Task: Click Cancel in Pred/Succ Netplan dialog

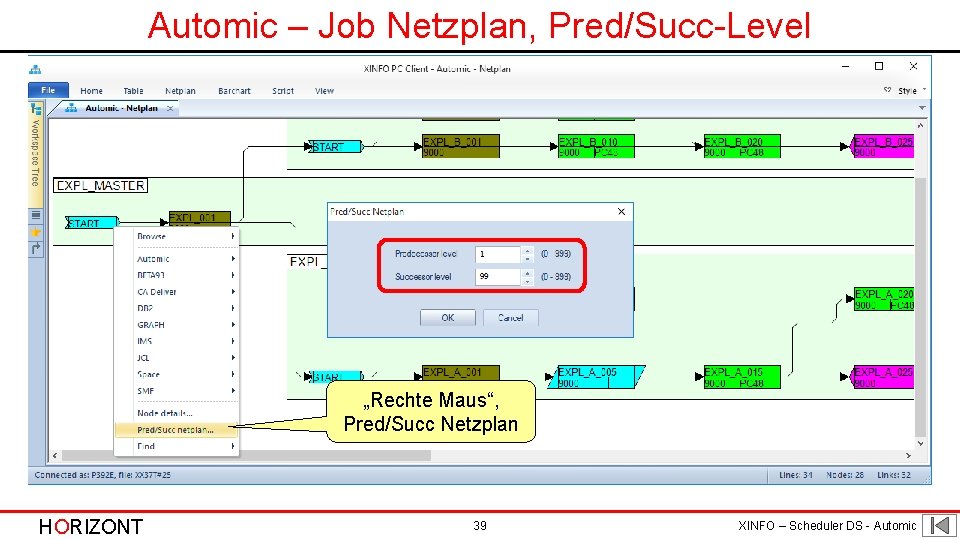Action: click(x=511, y=318)
